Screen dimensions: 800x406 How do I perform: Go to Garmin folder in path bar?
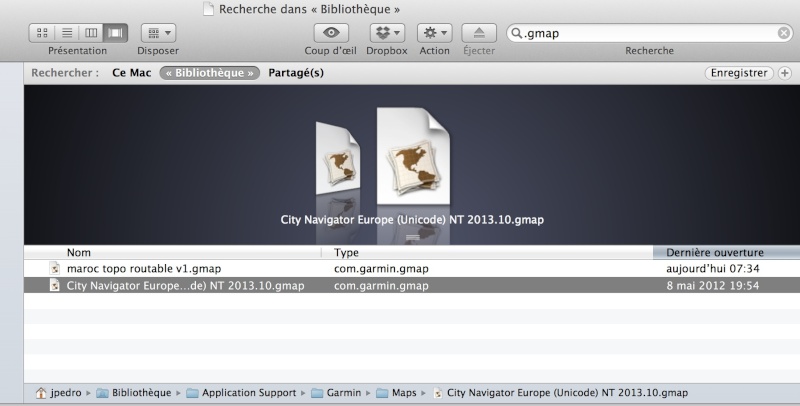click(x=336, y=393)
